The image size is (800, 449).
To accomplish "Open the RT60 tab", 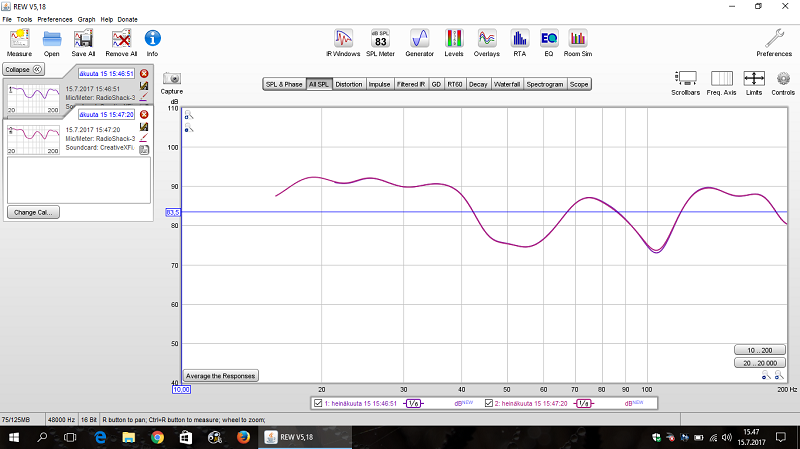I will [x=455, y=84].
